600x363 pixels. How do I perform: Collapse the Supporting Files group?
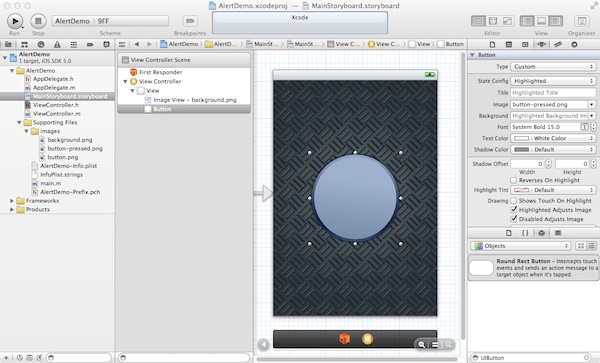coord(19,122)
